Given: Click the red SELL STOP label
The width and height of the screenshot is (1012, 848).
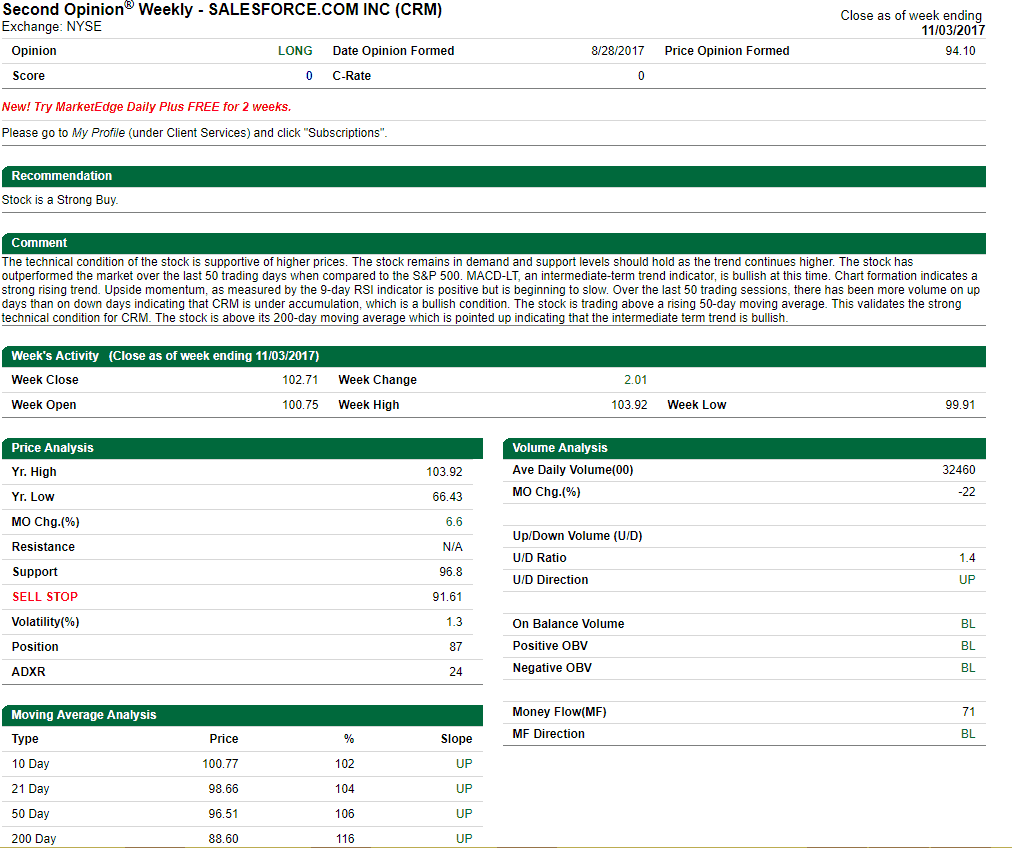Looking at the screenshot, I should point(45,597).
